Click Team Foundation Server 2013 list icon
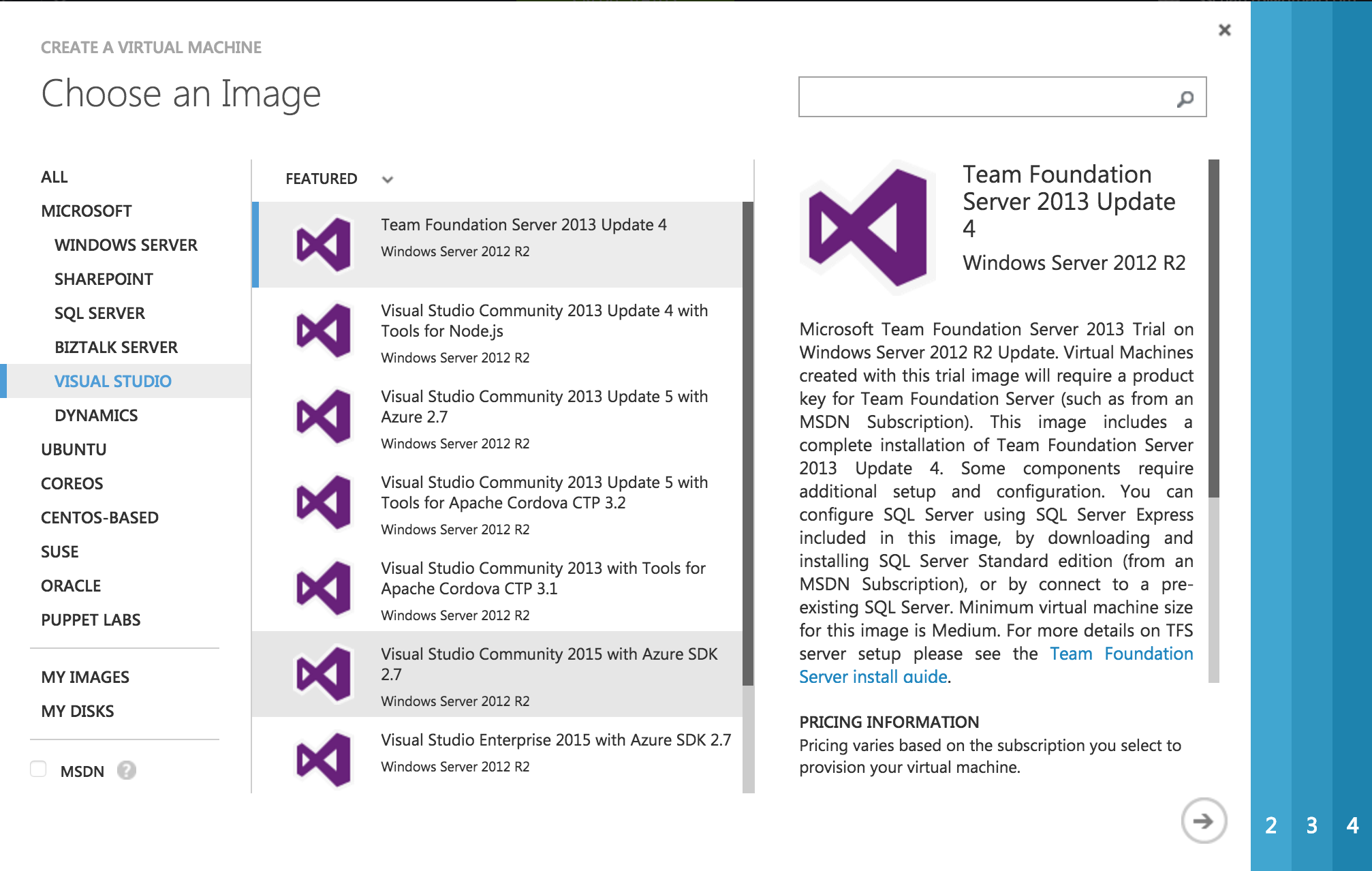Image resolution: width=1372 pixels, height=871 pixels. click(324, 245)
